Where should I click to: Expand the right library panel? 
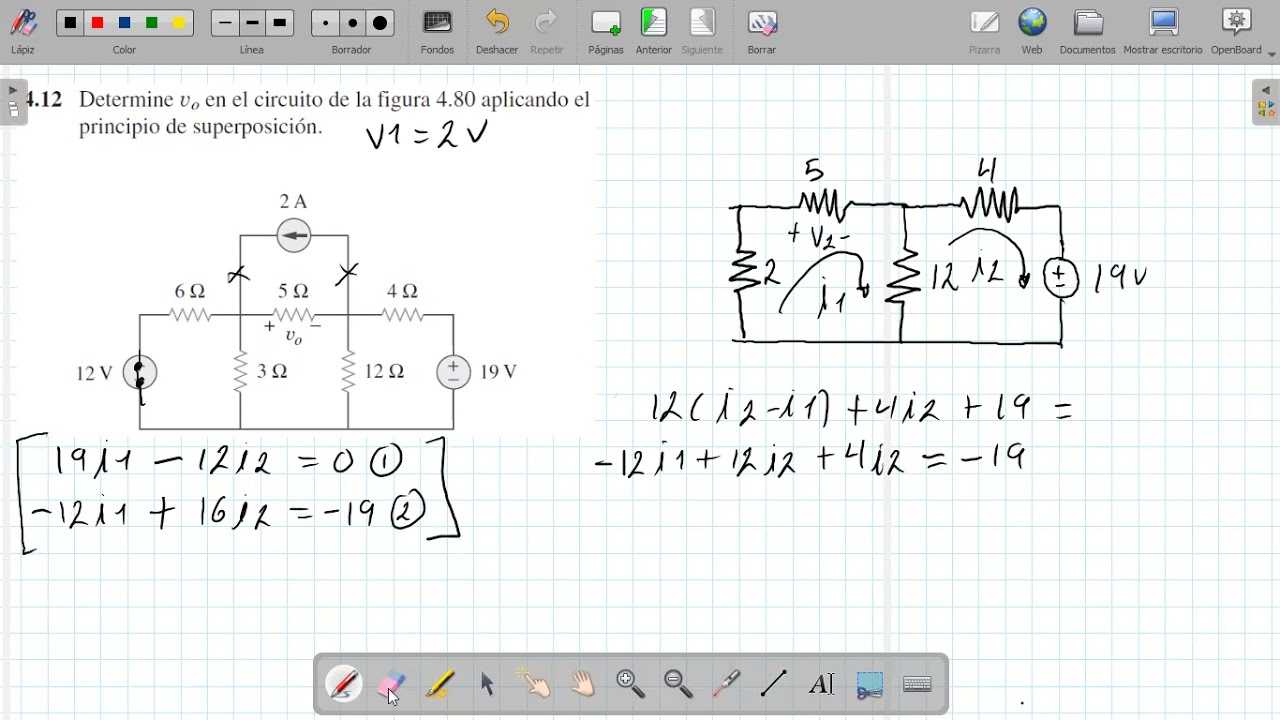pos(1265,101)
